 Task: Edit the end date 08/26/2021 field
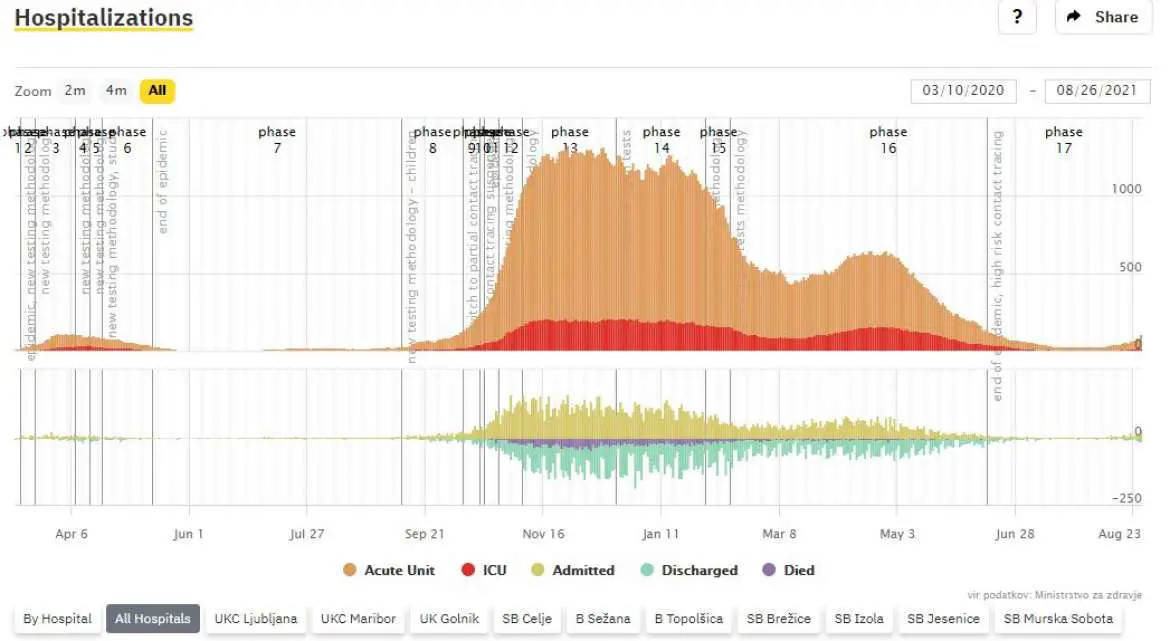click(1097, 91)
